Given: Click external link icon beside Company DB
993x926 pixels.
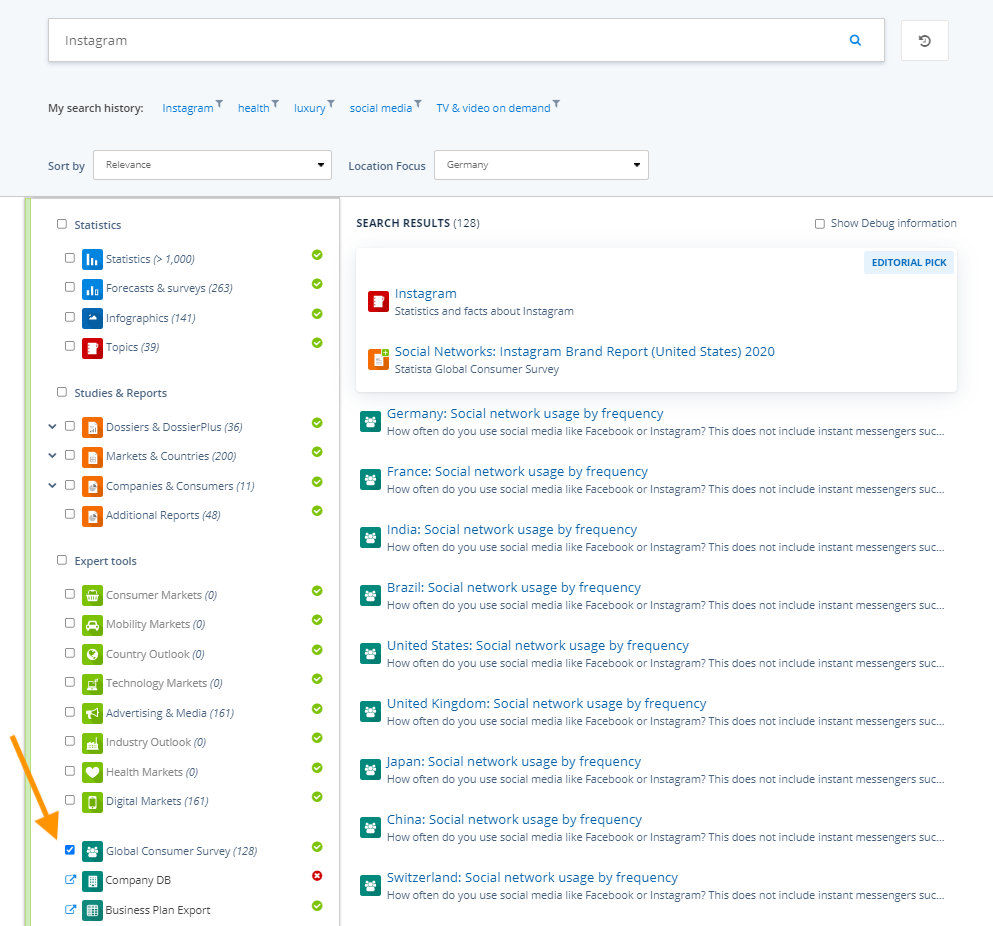Looking at the screenshot, I should (x=70, y=880).
